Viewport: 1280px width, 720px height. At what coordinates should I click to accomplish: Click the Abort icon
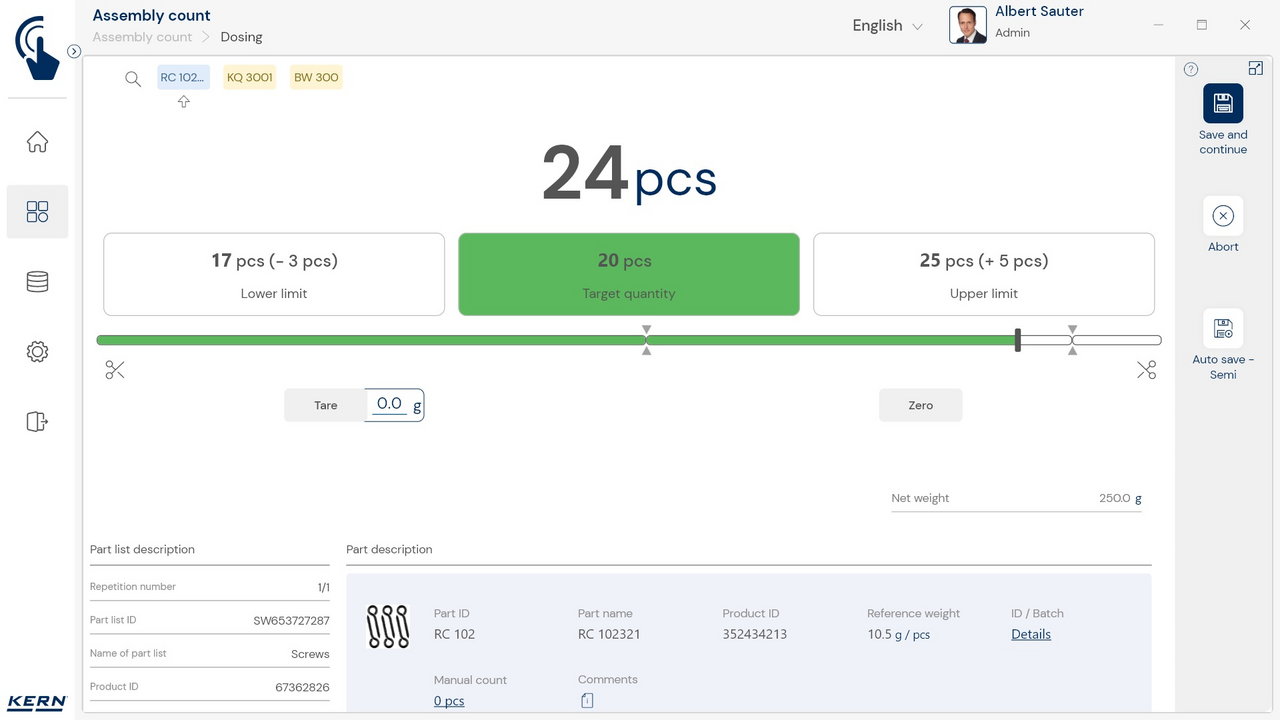[1222, 216]
